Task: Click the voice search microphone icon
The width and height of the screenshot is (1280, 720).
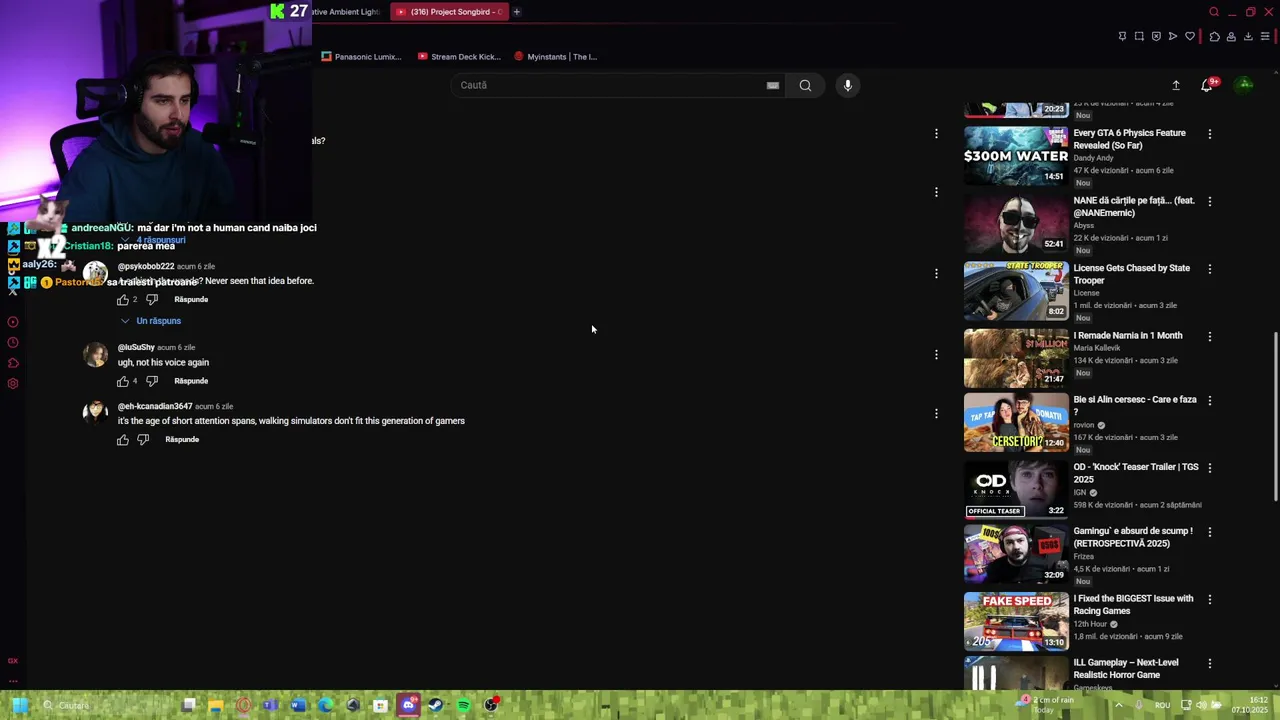Action: (847, 85)
